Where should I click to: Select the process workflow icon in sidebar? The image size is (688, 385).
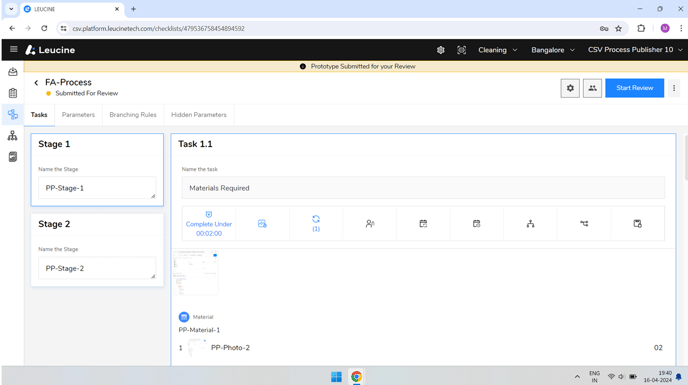coord(13,115)
